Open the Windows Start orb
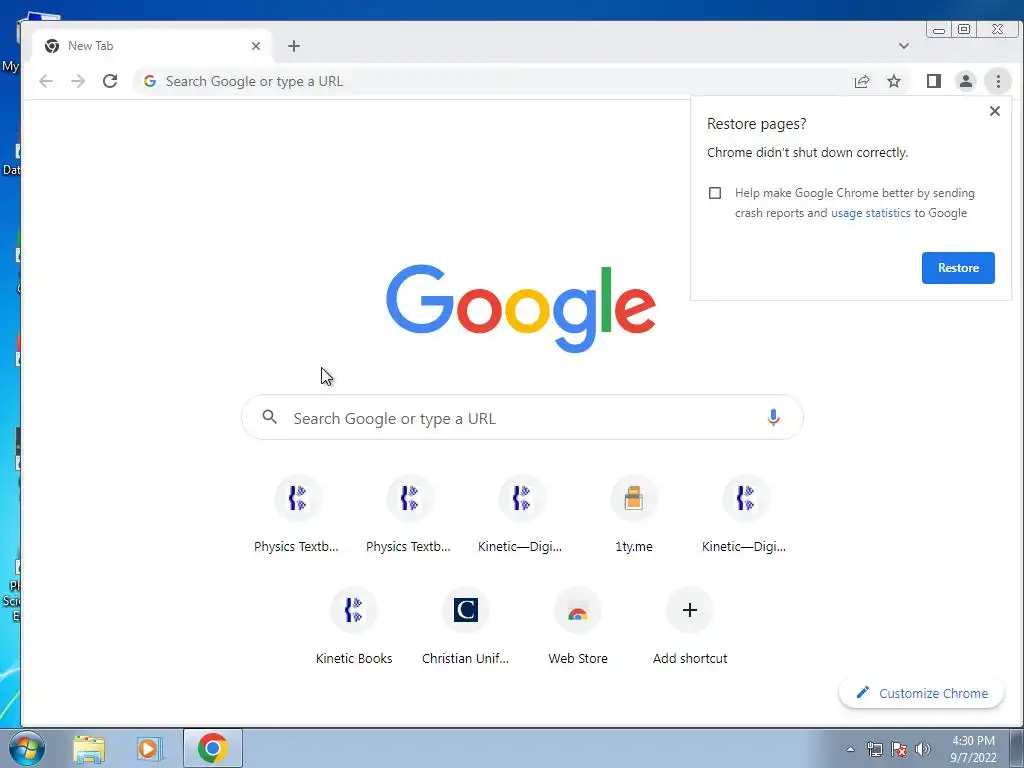This screenshot has height=768, width=1024. [x=27, y=748]
